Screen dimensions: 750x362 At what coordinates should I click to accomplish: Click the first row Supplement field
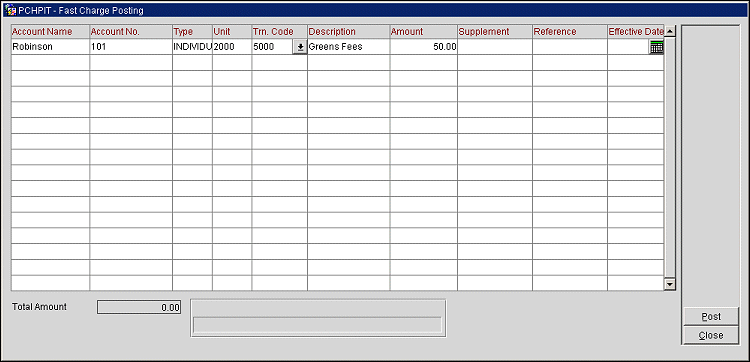pyautogui.click(x=495, y=47)
